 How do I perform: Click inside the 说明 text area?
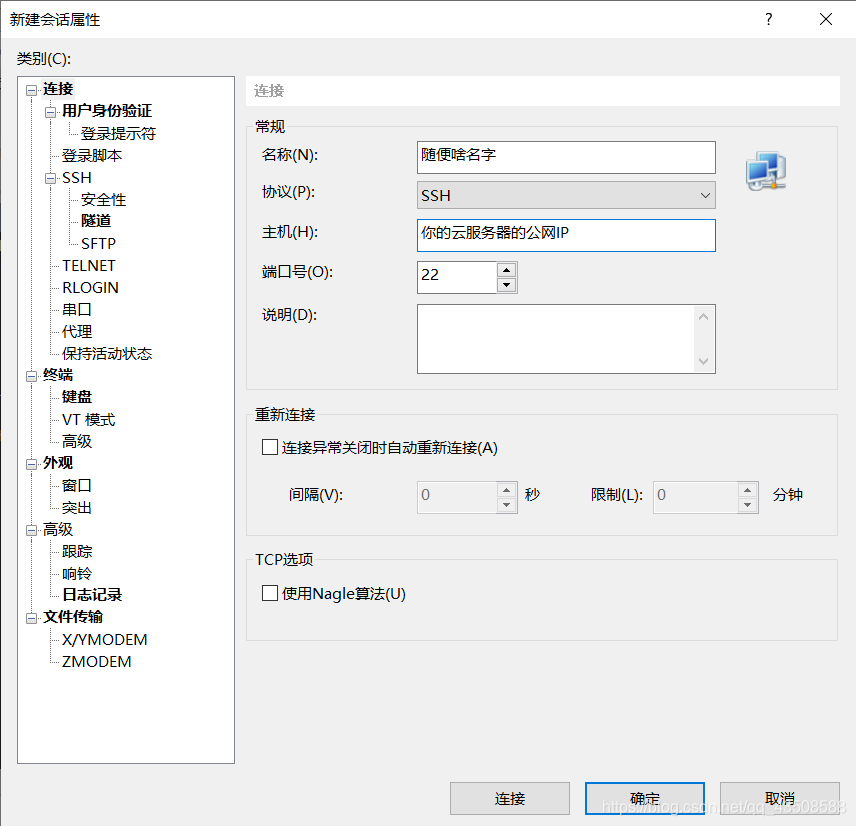click(557, 339)
